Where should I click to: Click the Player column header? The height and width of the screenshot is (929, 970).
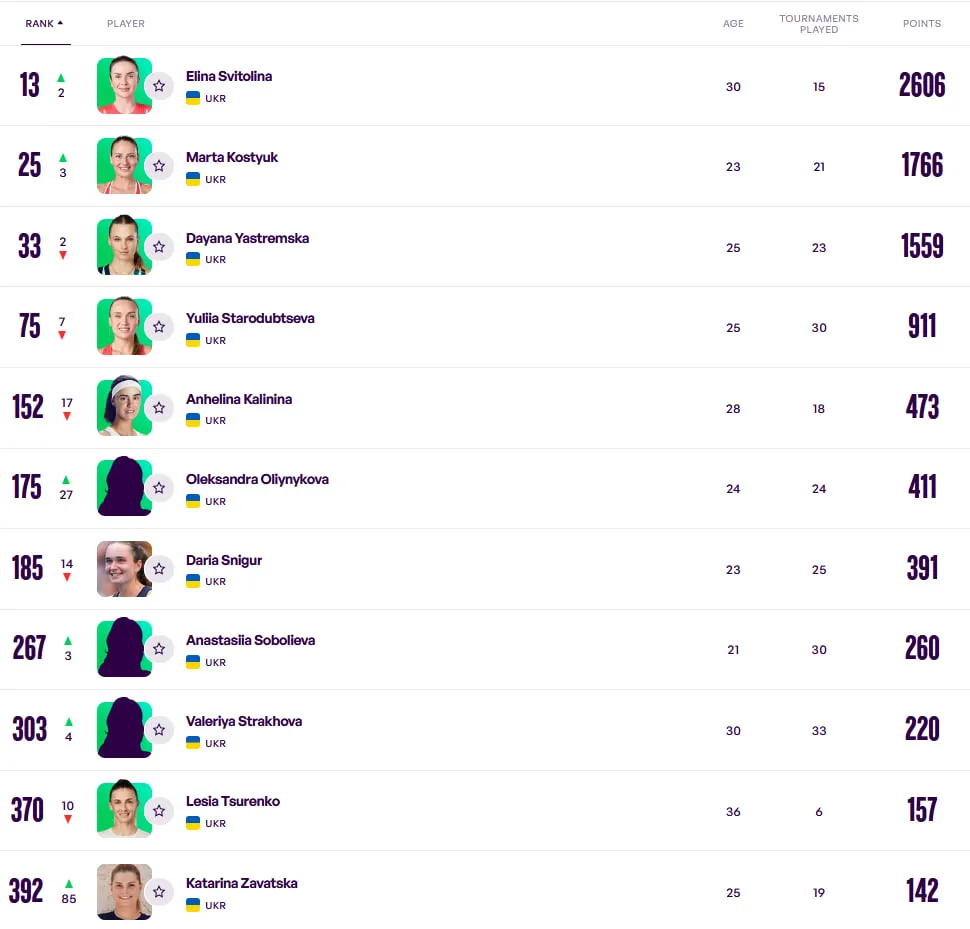tap(126, 24)
